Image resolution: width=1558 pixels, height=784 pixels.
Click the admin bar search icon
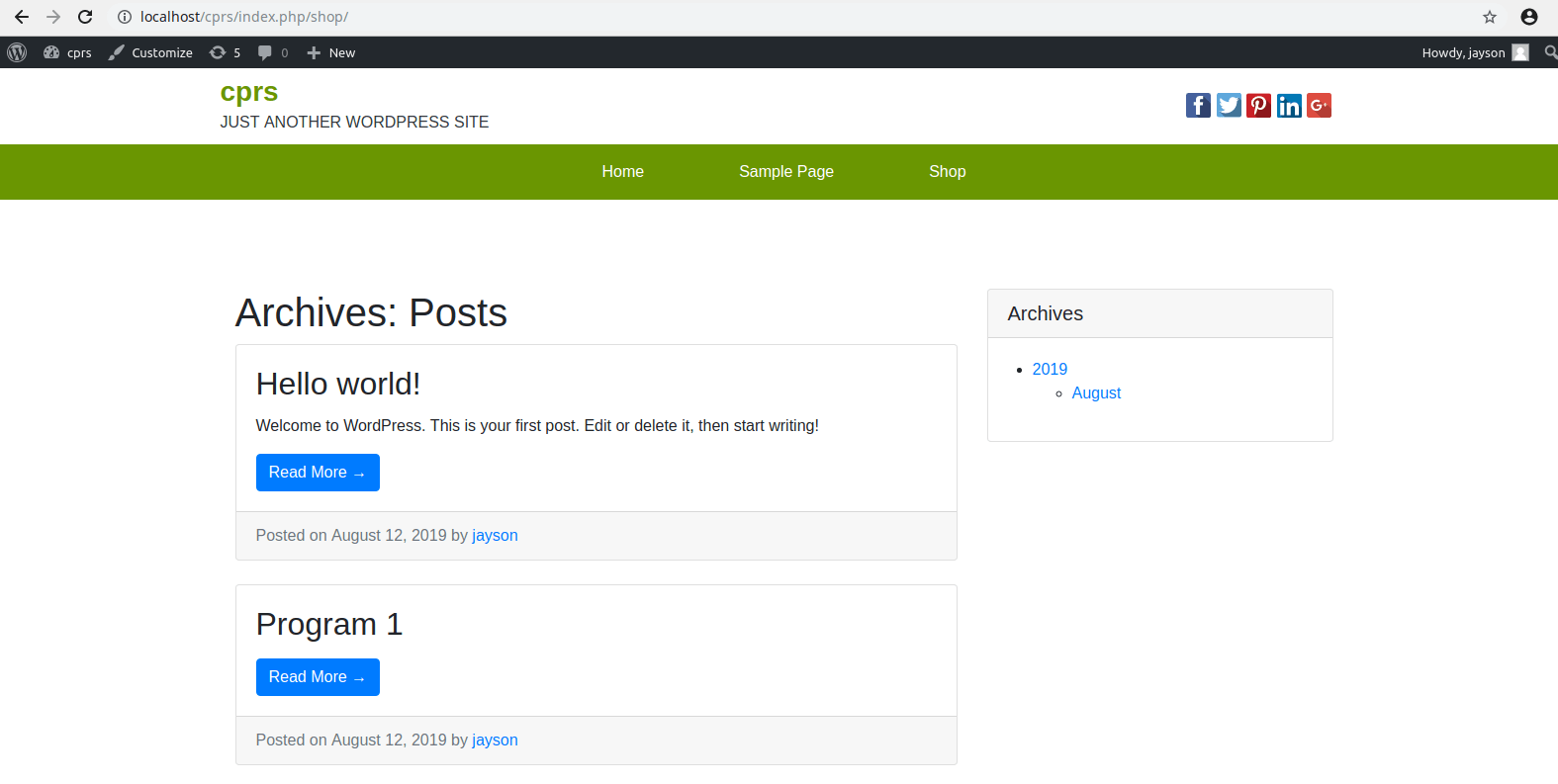pyautogui.click(x=1550, y=52)
